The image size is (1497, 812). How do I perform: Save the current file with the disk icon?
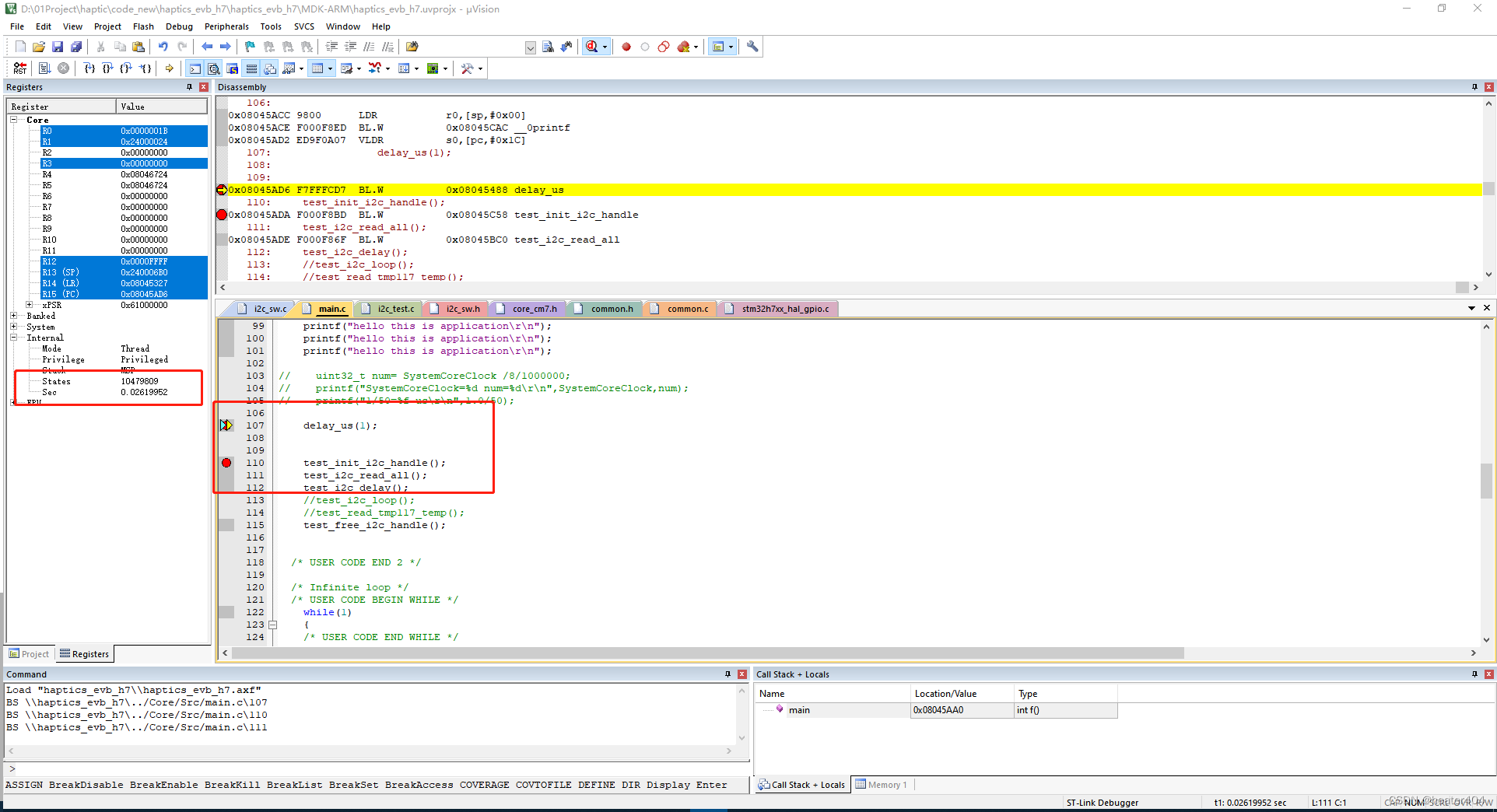click(58, 47)
